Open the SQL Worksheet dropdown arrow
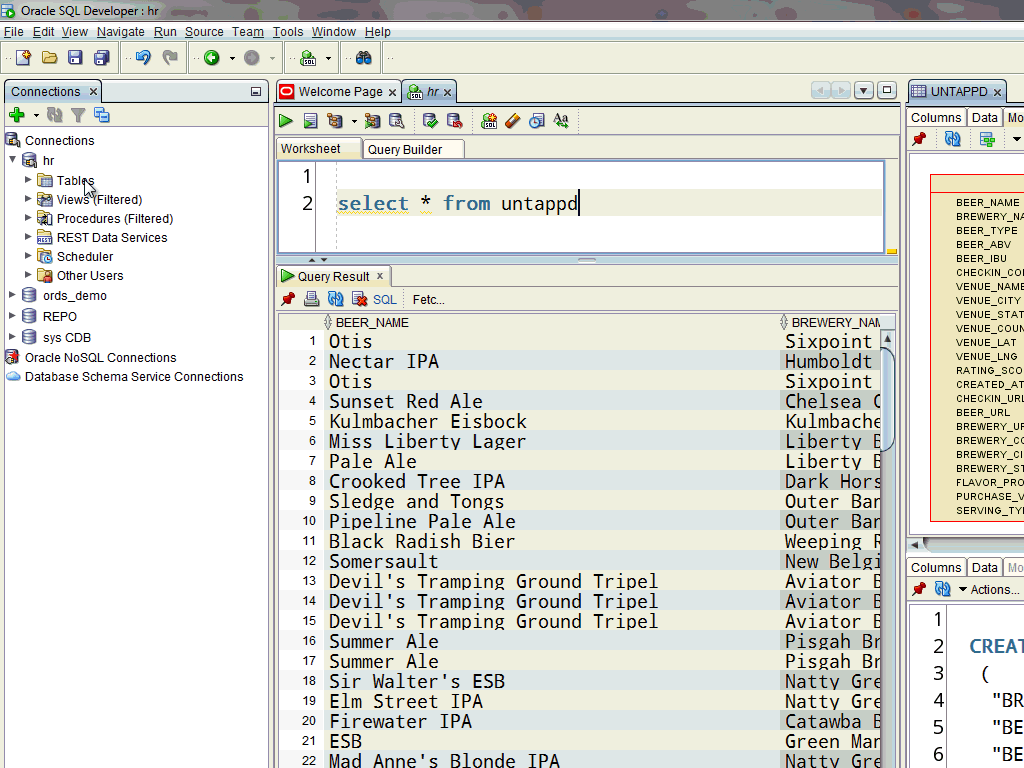 click(328, 59)
